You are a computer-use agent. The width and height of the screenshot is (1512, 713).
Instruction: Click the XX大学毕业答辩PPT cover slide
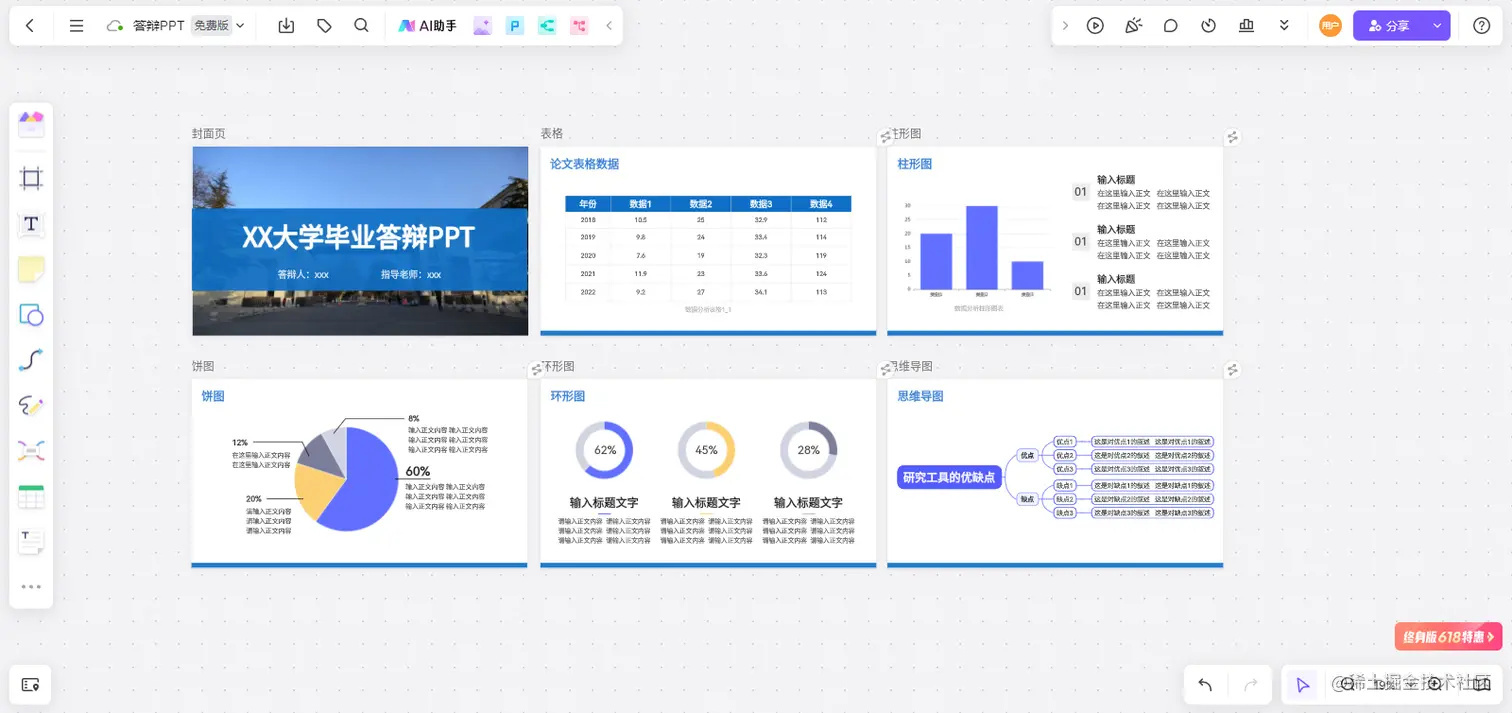click(x=360, y=241)
